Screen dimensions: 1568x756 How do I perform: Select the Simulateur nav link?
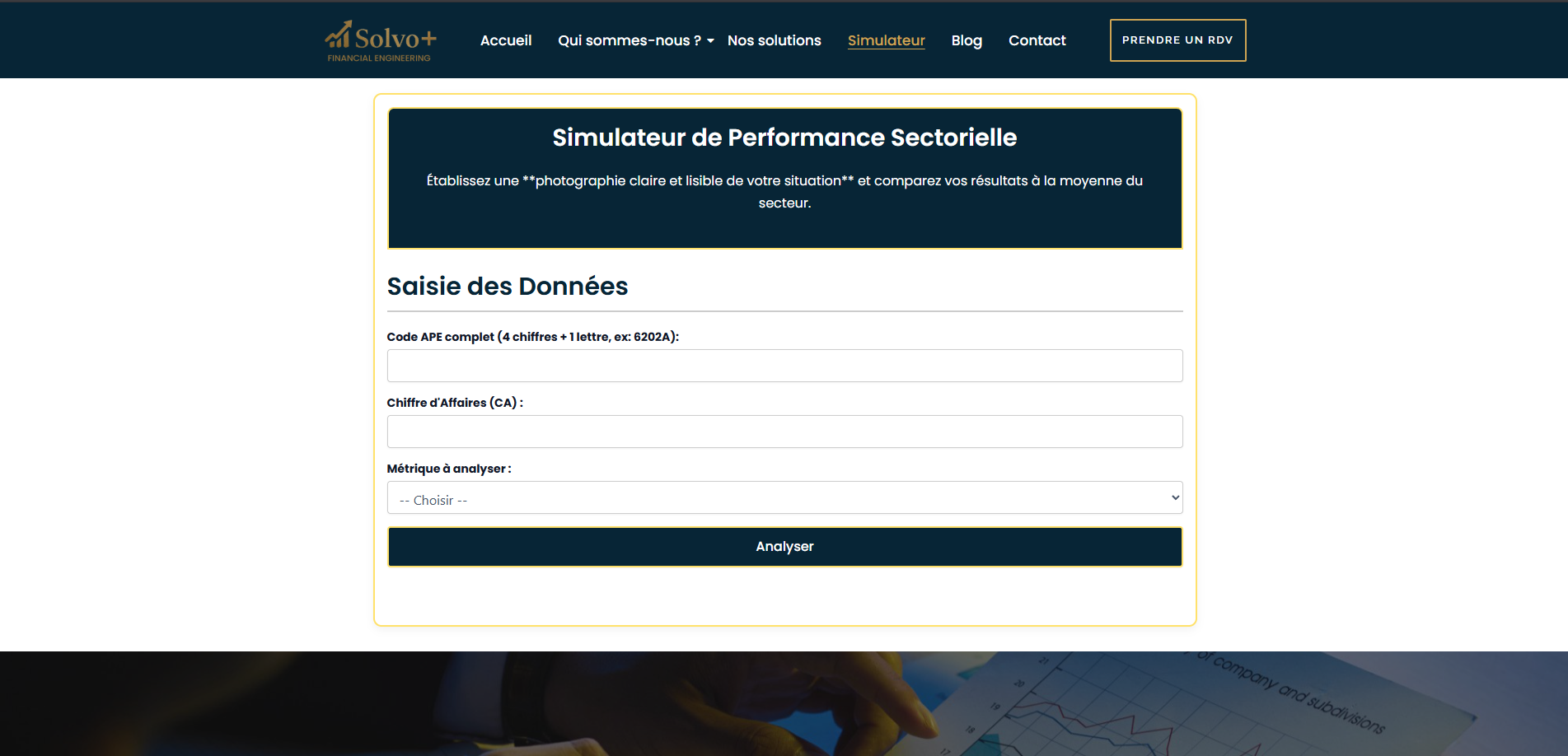pos(886,40)
